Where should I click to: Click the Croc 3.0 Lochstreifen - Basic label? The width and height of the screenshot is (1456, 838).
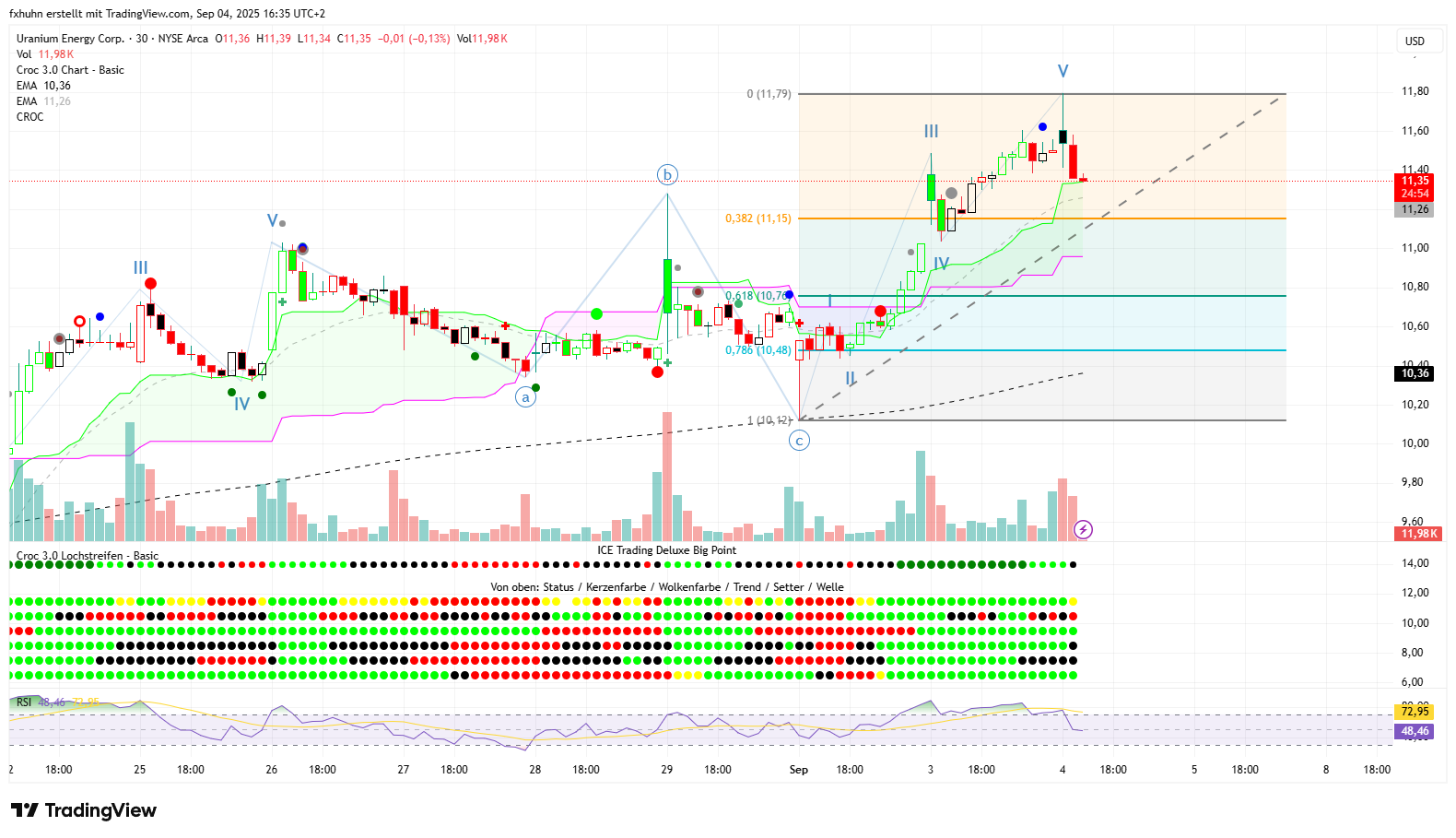[x=88, y=556]
